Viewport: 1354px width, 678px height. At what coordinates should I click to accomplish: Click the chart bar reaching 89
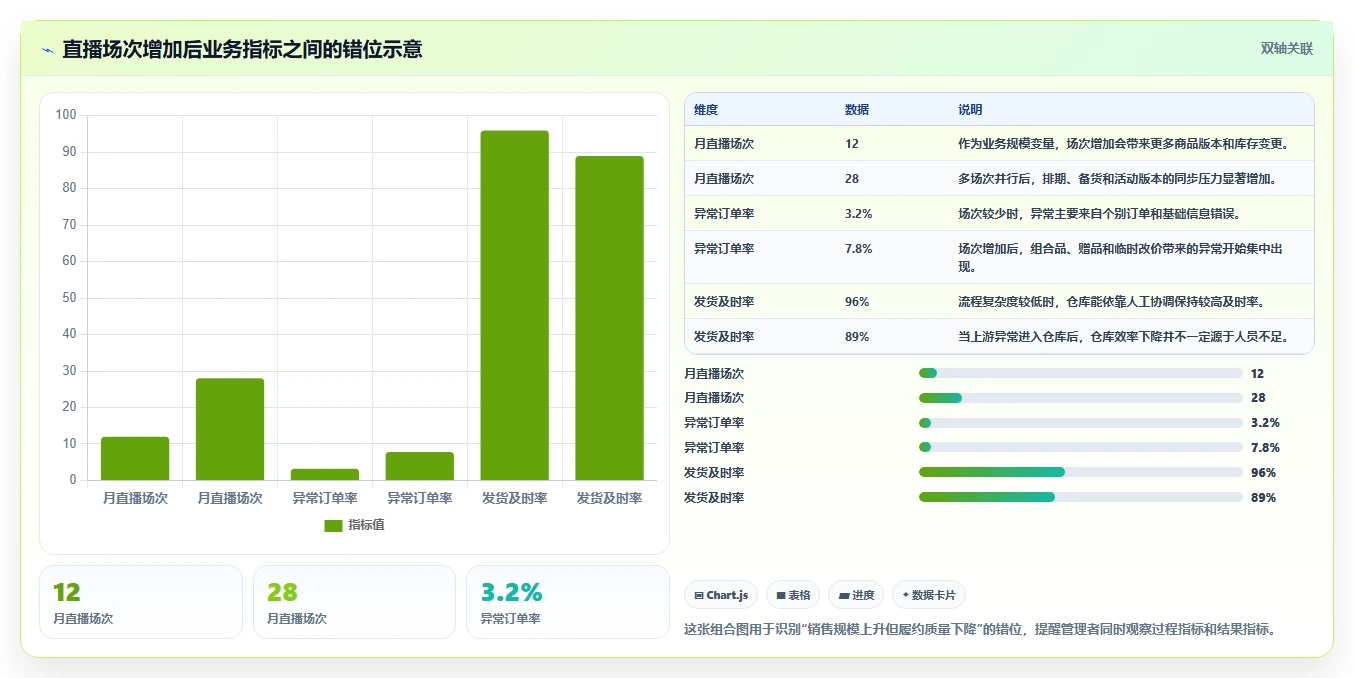610,318
